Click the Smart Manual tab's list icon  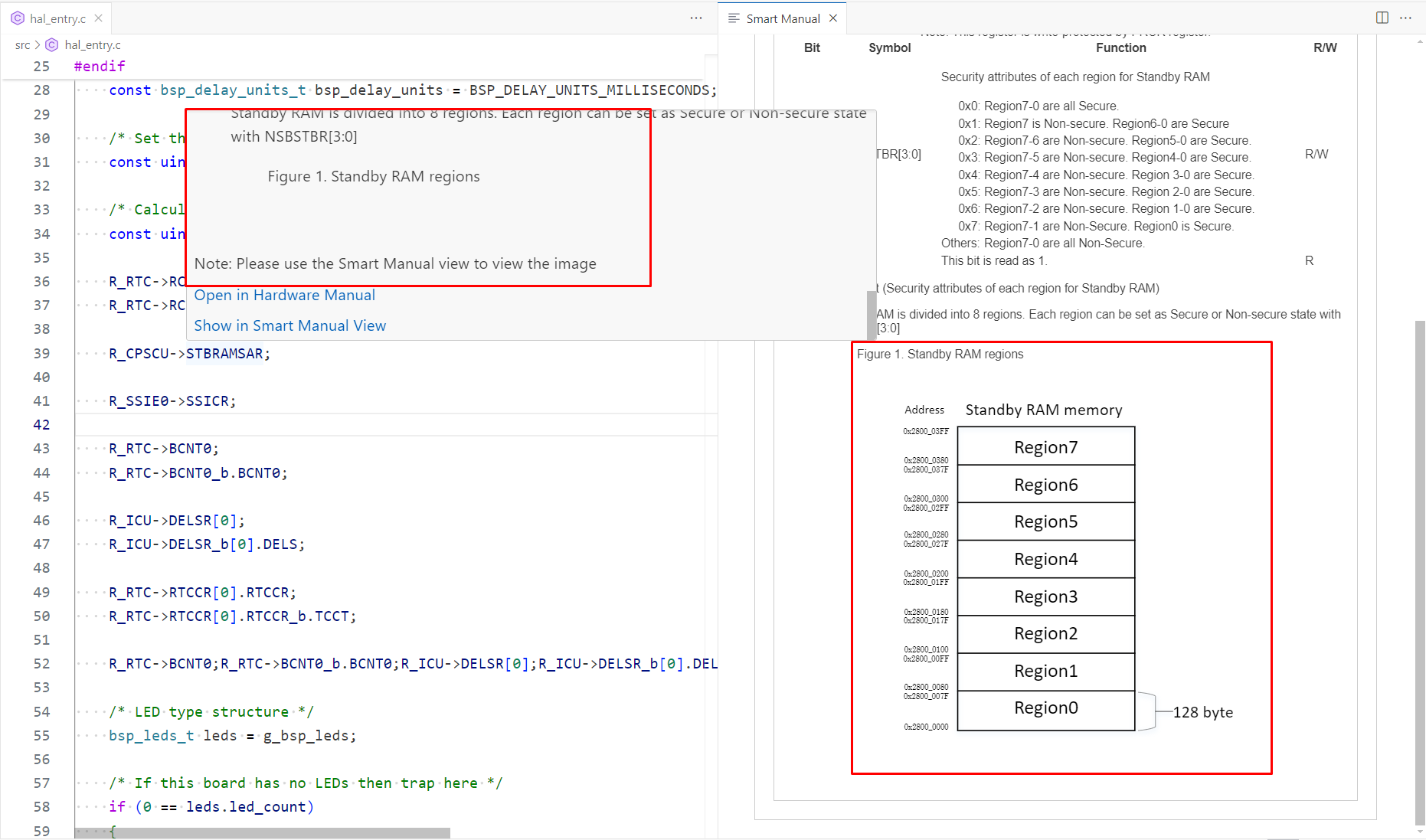point(733,18)
